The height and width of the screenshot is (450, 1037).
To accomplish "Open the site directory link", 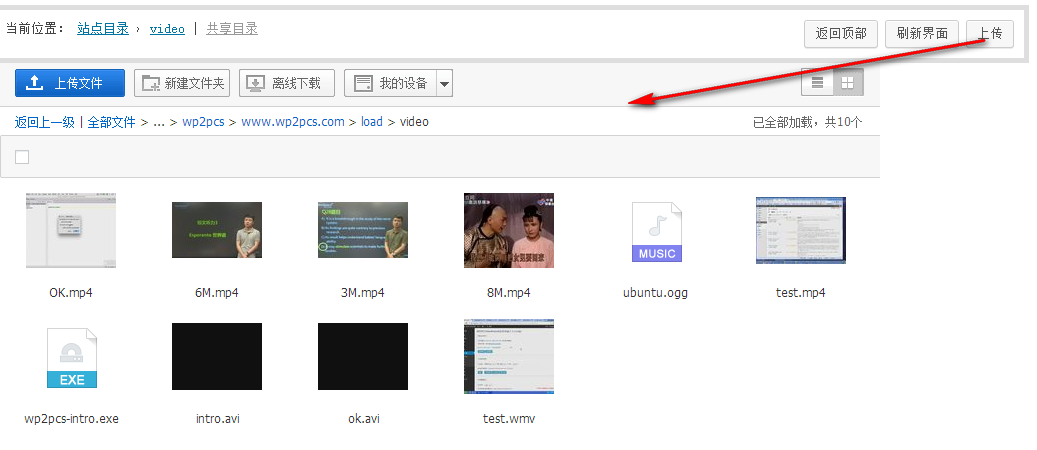I will pos(103,29).
